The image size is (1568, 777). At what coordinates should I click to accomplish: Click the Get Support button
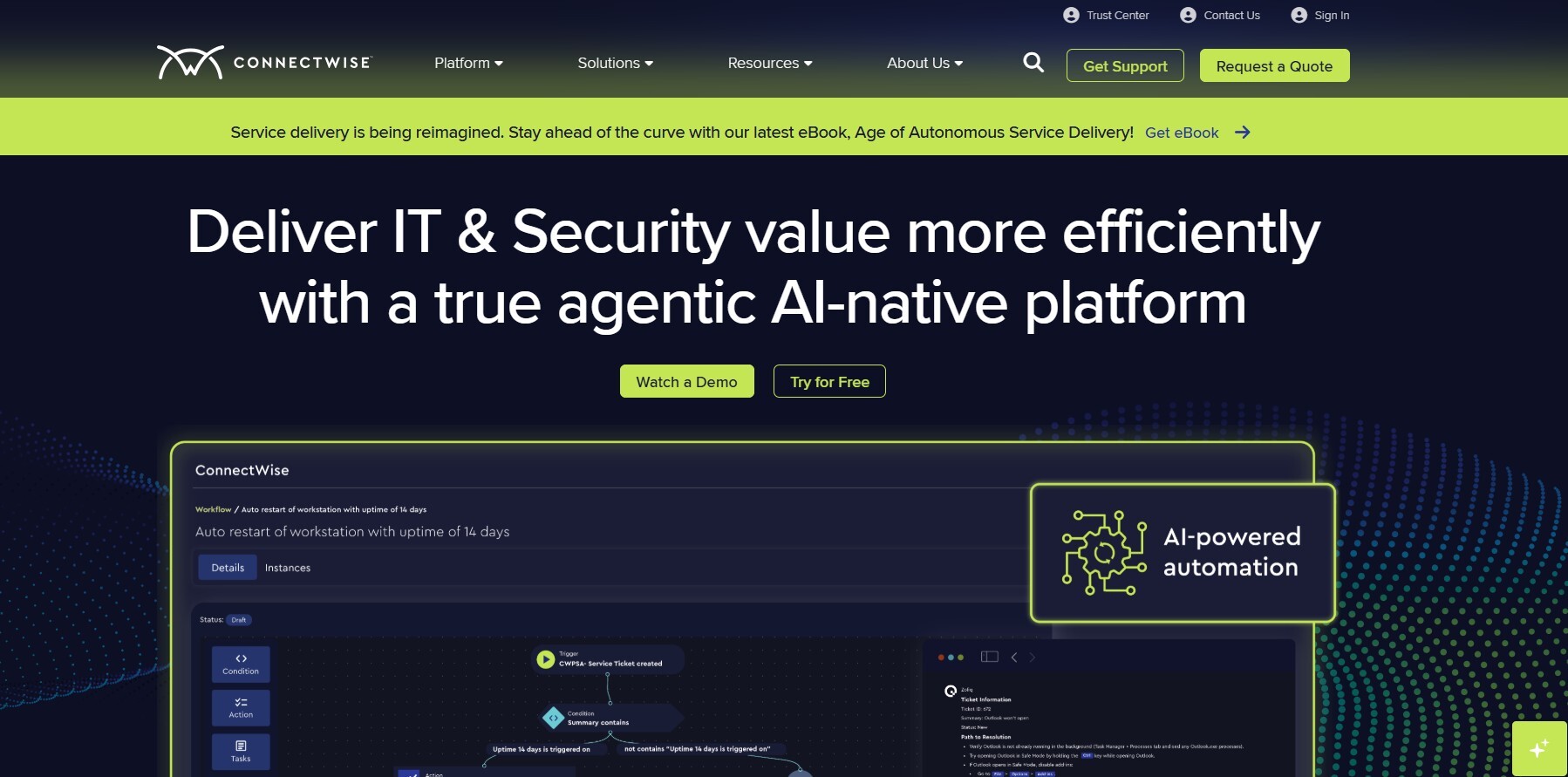tap(1125, 65)
